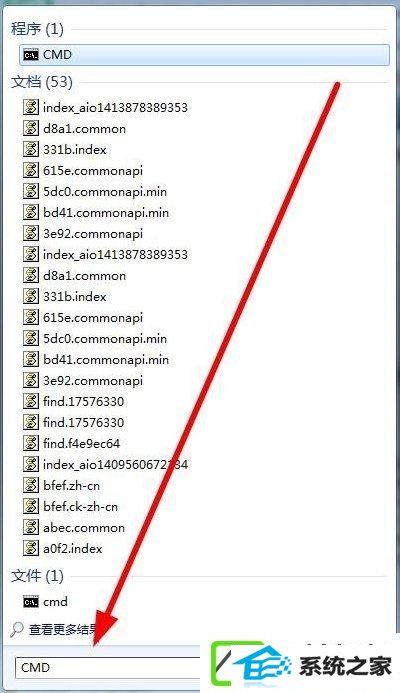Select the bfef.zh-cn document icon
The width and height of the screenshot is (400, 693).
[x=31, y=485]
